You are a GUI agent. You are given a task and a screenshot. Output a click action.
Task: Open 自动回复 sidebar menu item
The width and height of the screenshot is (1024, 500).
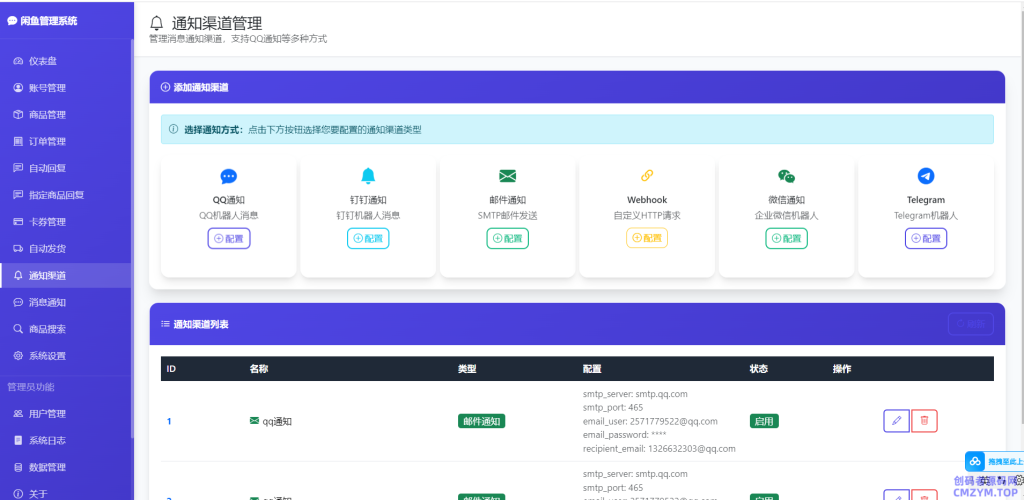coord(46,168)
